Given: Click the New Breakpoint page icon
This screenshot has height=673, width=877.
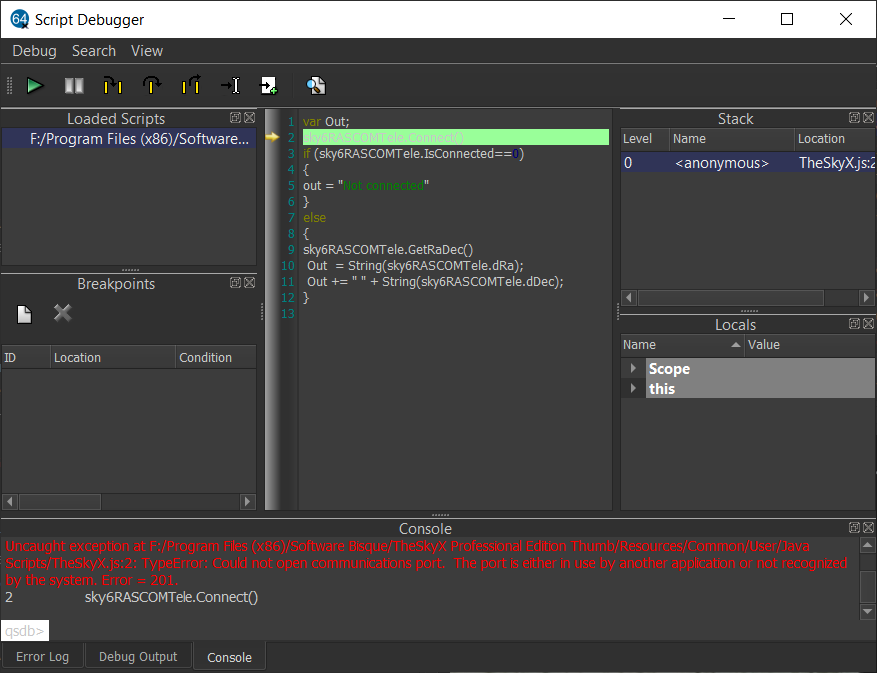Looking at the screenshot, I should click(x=24, y=314).
